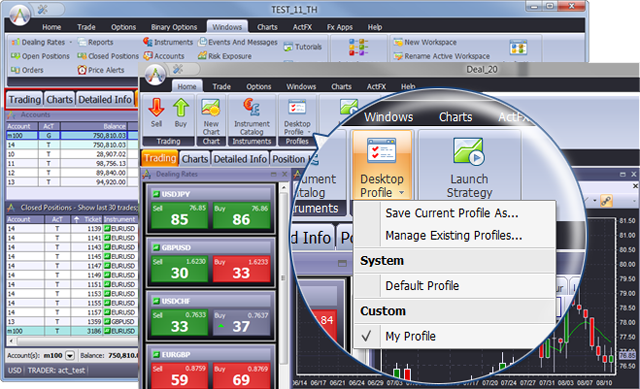
Task: Switch to Binary Options menu tab
Action: click(174, 27)
